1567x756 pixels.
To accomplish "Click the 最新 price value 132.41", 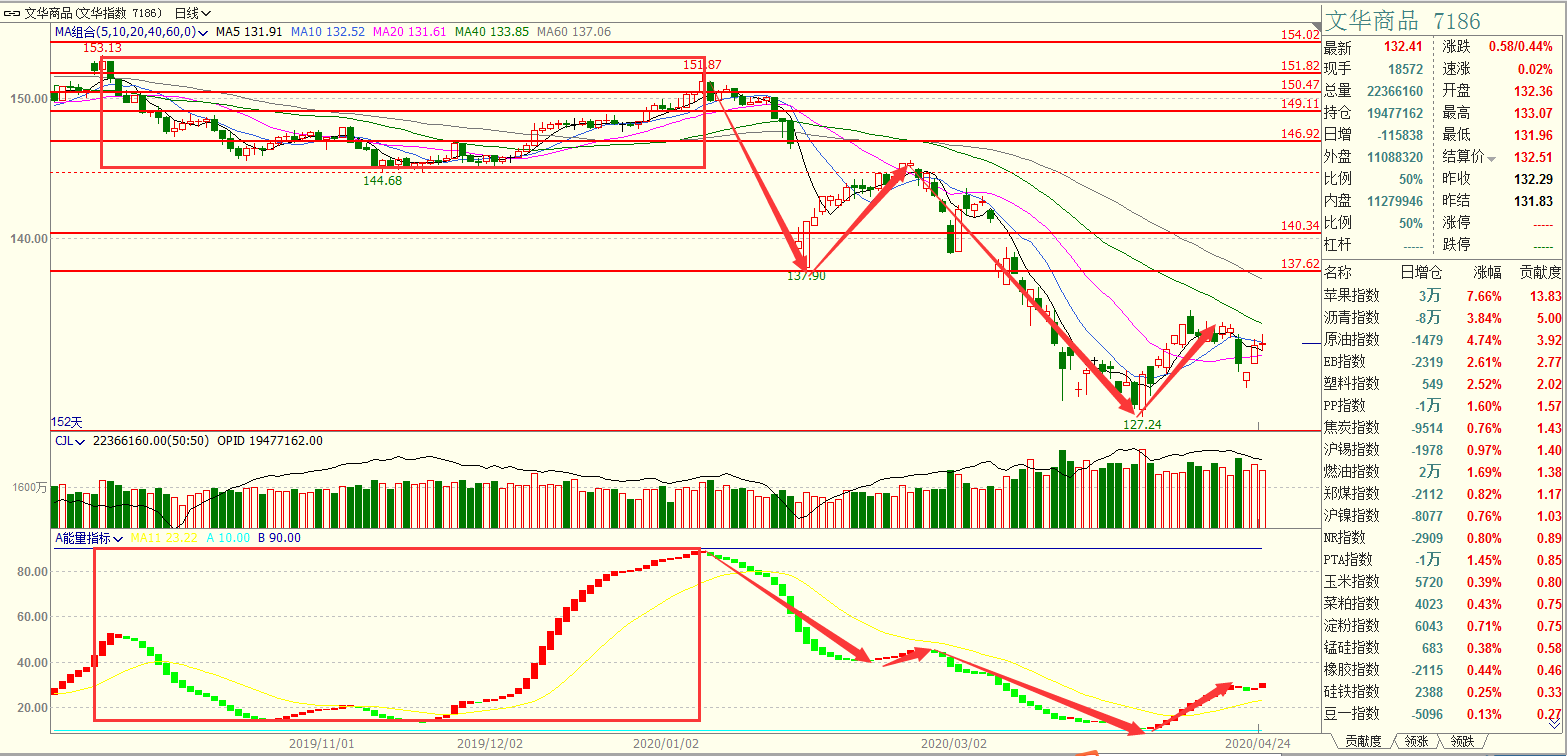I will 1404,47.
